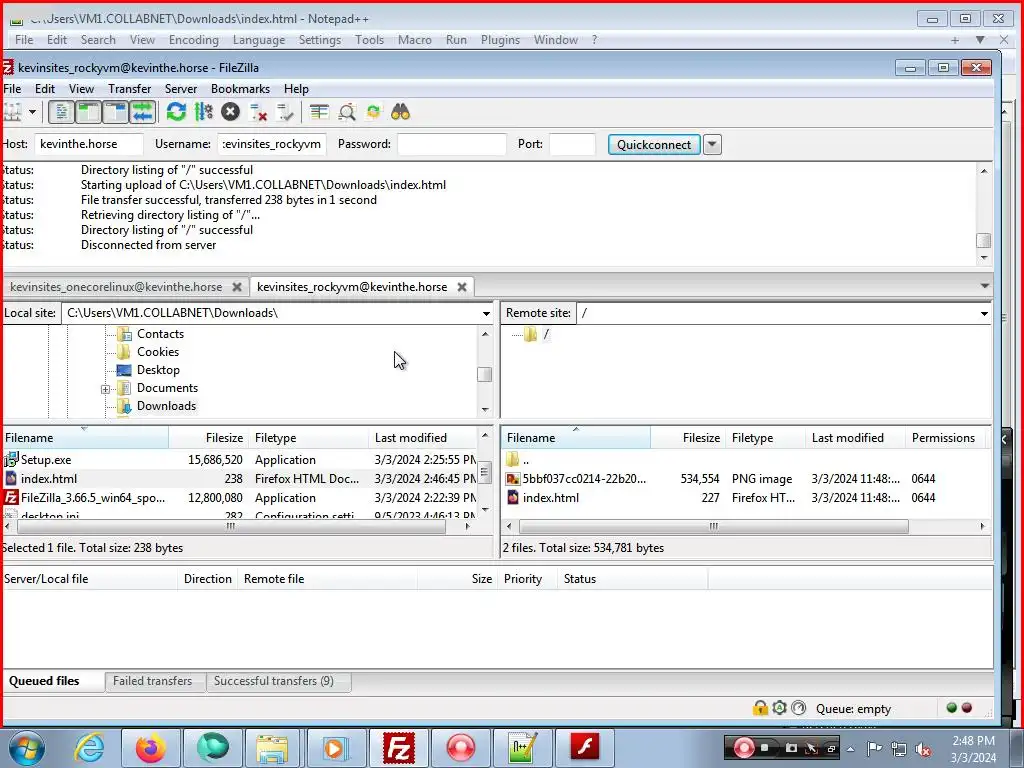
Task: Click the Username input field
Action: pos(272,144)
